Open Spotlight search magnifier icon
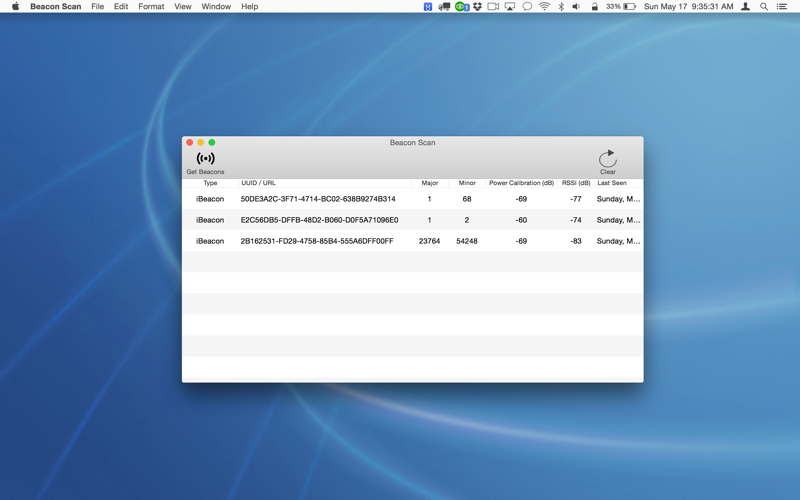Image resolution: width=800 pixels, height=500 pixels. click(x=764, y=7)
